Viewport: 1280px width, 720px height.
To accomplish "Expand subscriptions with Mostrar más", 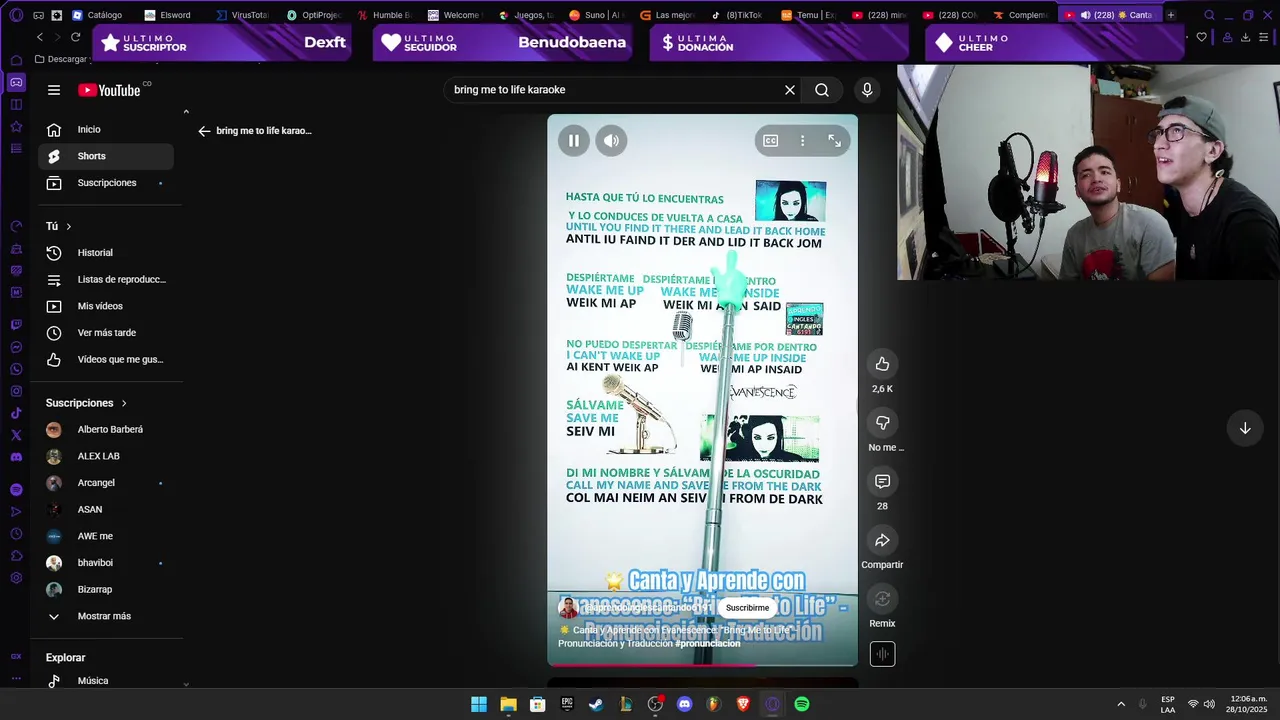I will click(x=106, y=616).
